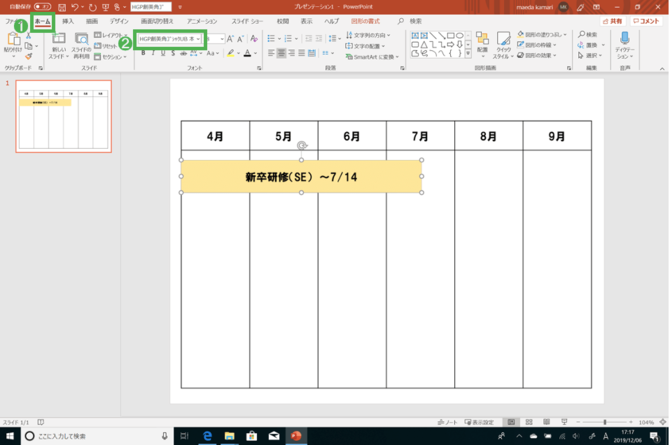The width and height of the screenshot is (670, 445).
Task: Toggle text Shadow (S) formatting
Action: pyautogui.click(x=173, y=53)
